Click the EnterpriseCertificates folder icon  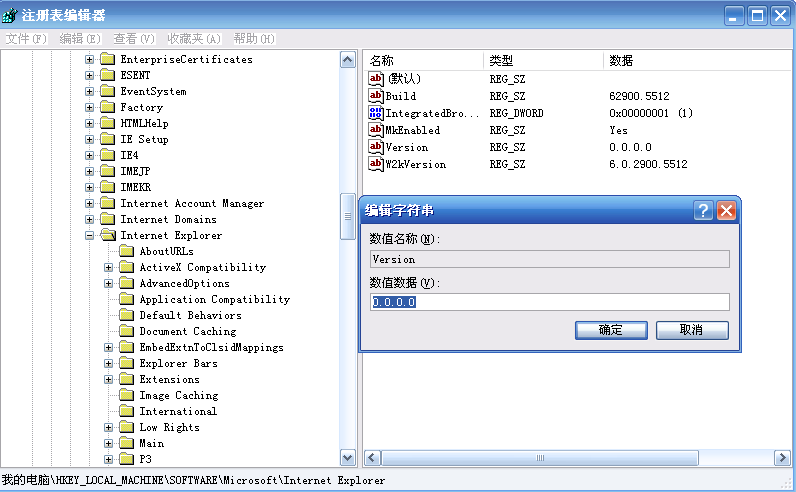[x=107, y=59]
